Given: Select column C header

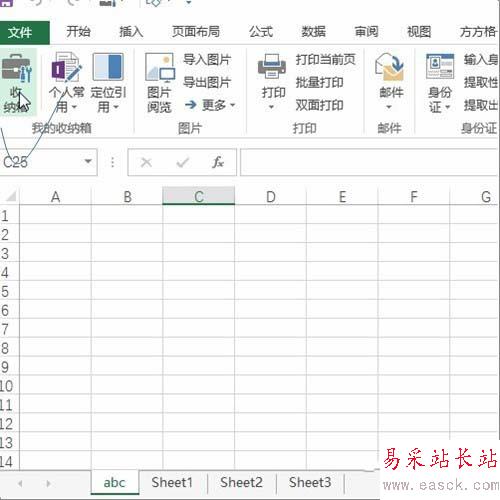Looking at the screenshot, I should tap(199, 196).
